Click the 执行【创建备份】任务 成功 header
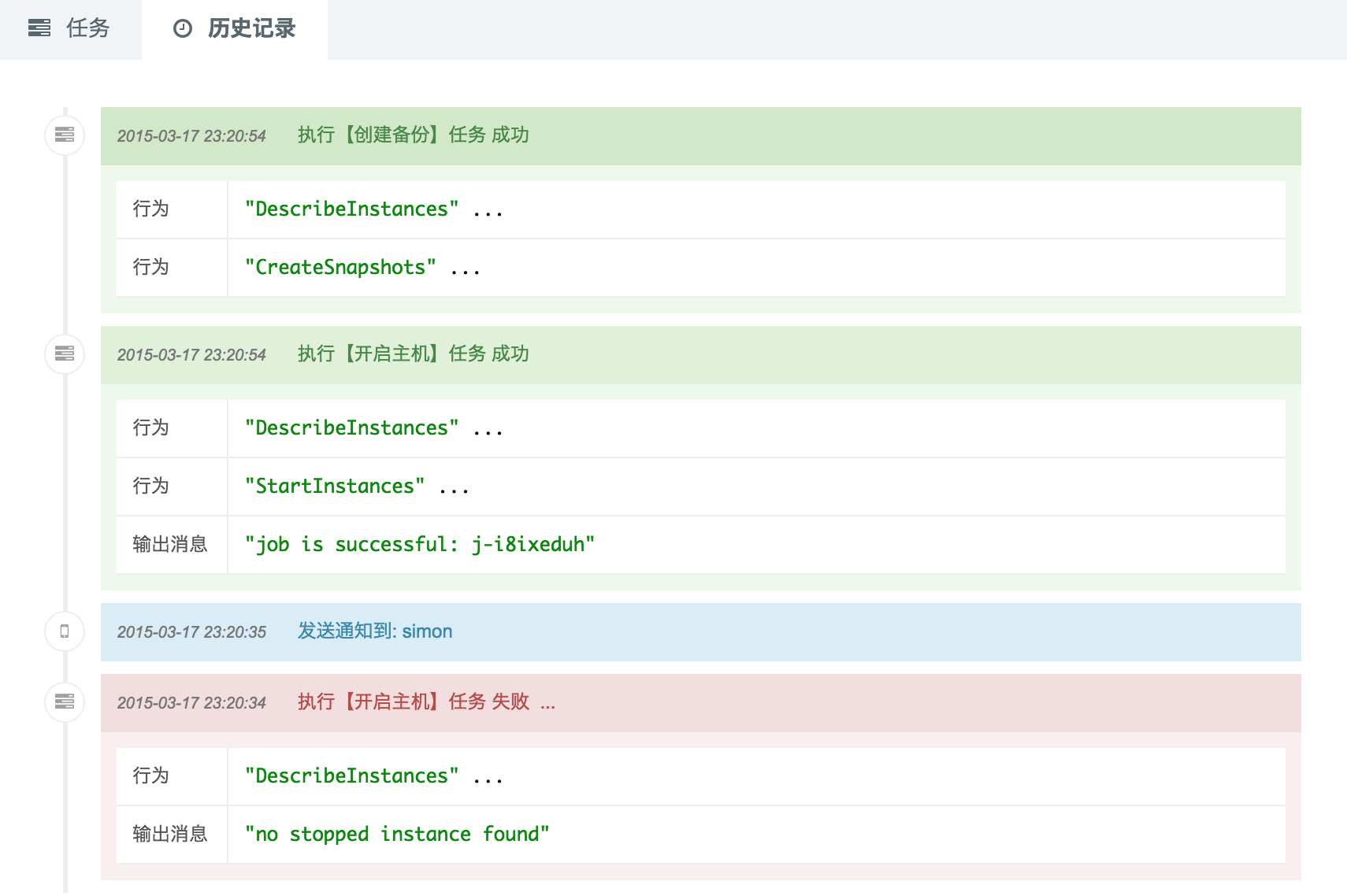Viewport: 1347px width, 896px height. pos(413,135)
